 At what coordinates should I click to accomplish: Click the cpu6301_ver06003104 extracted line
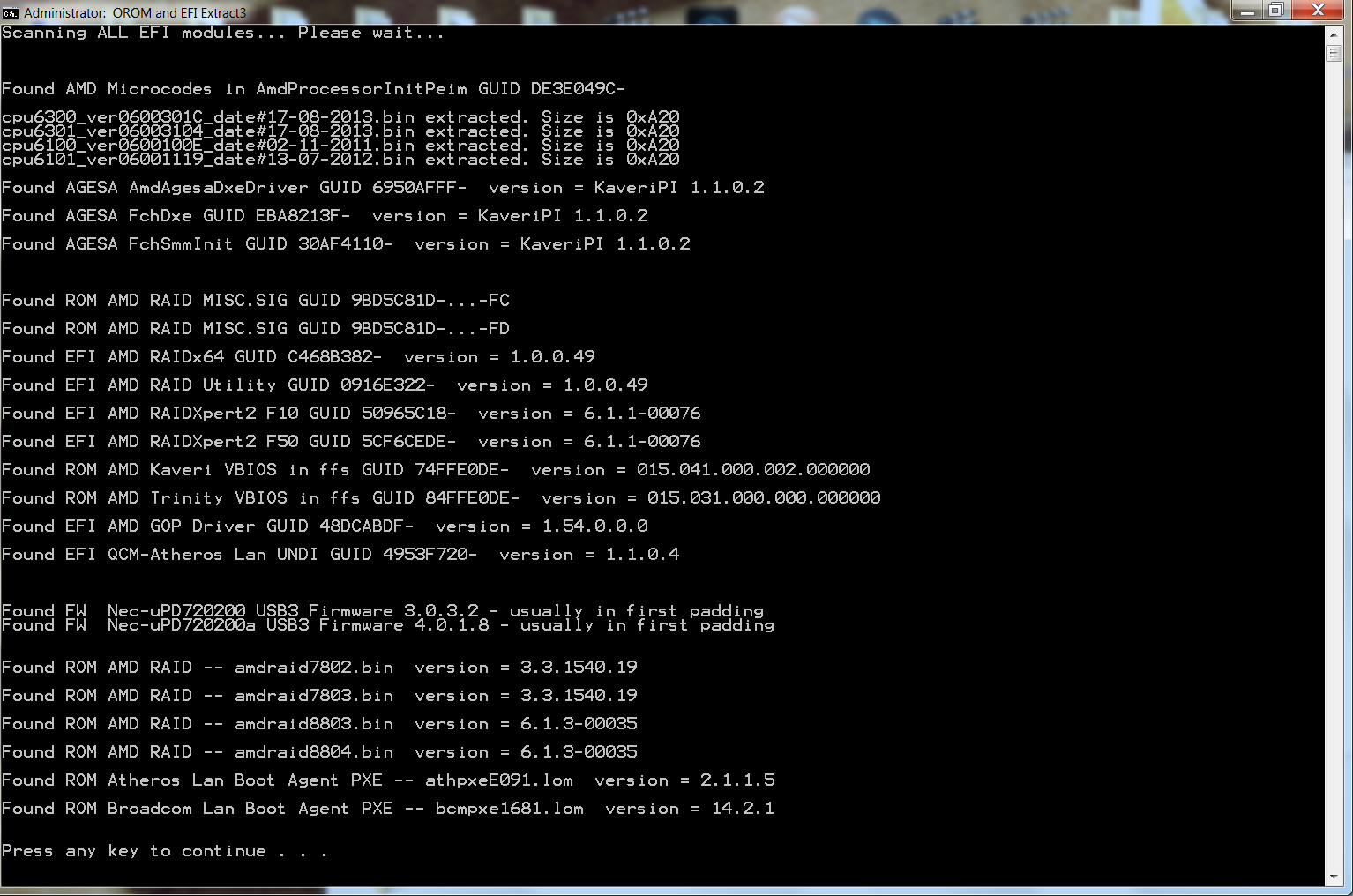click(340, 131)
